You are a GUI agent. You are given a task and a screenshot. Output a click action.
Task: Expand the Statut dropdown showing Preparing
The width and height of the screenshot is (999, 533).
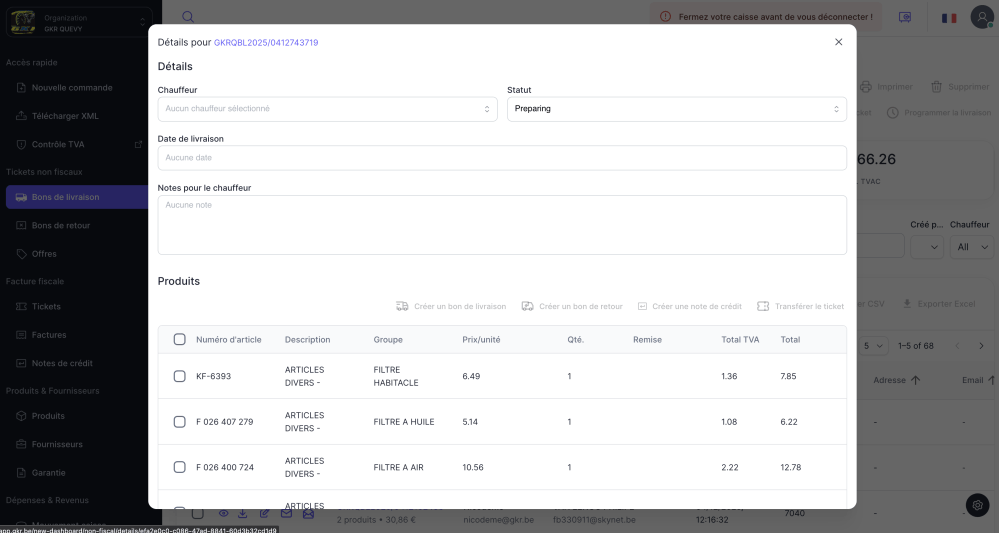tap(676, 109)
